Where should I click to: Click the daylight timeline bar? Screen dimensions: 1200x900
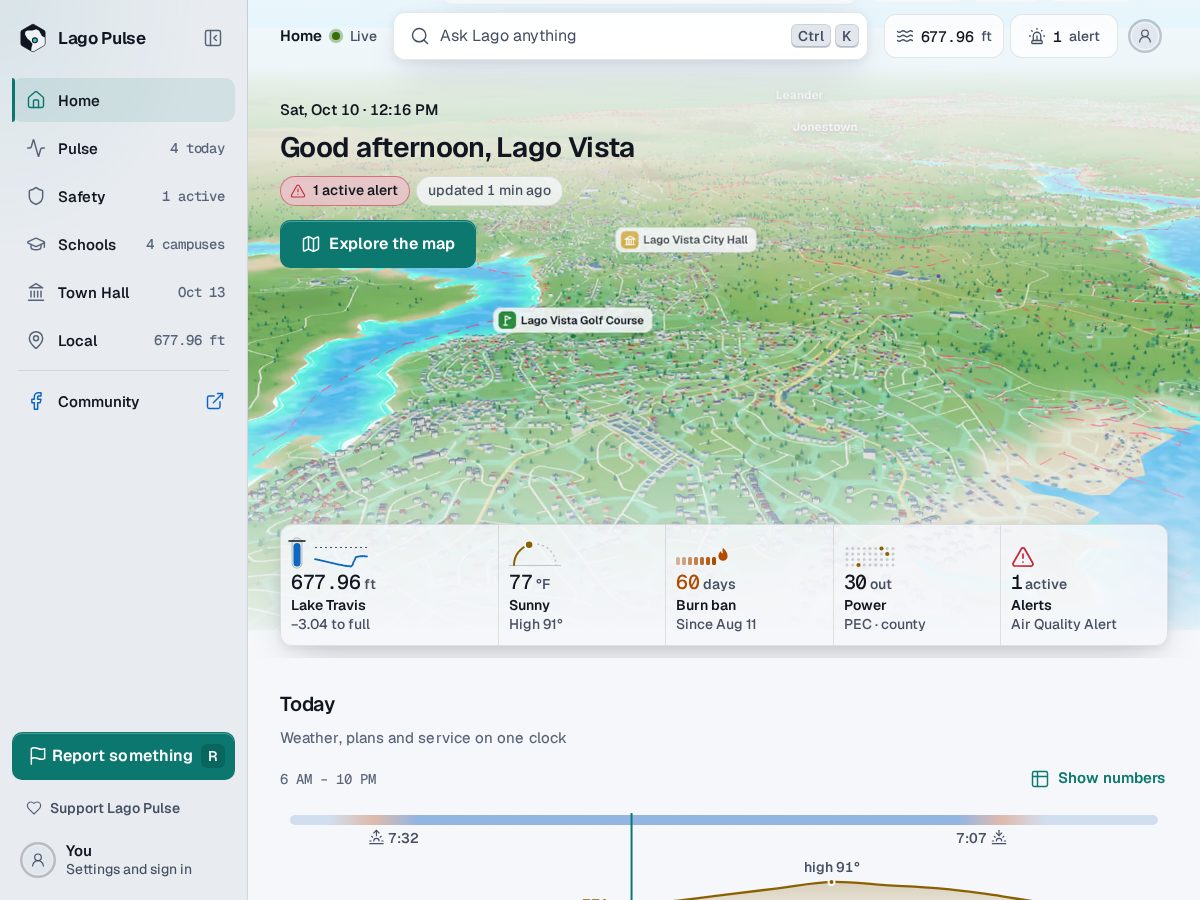click(724, 820)
